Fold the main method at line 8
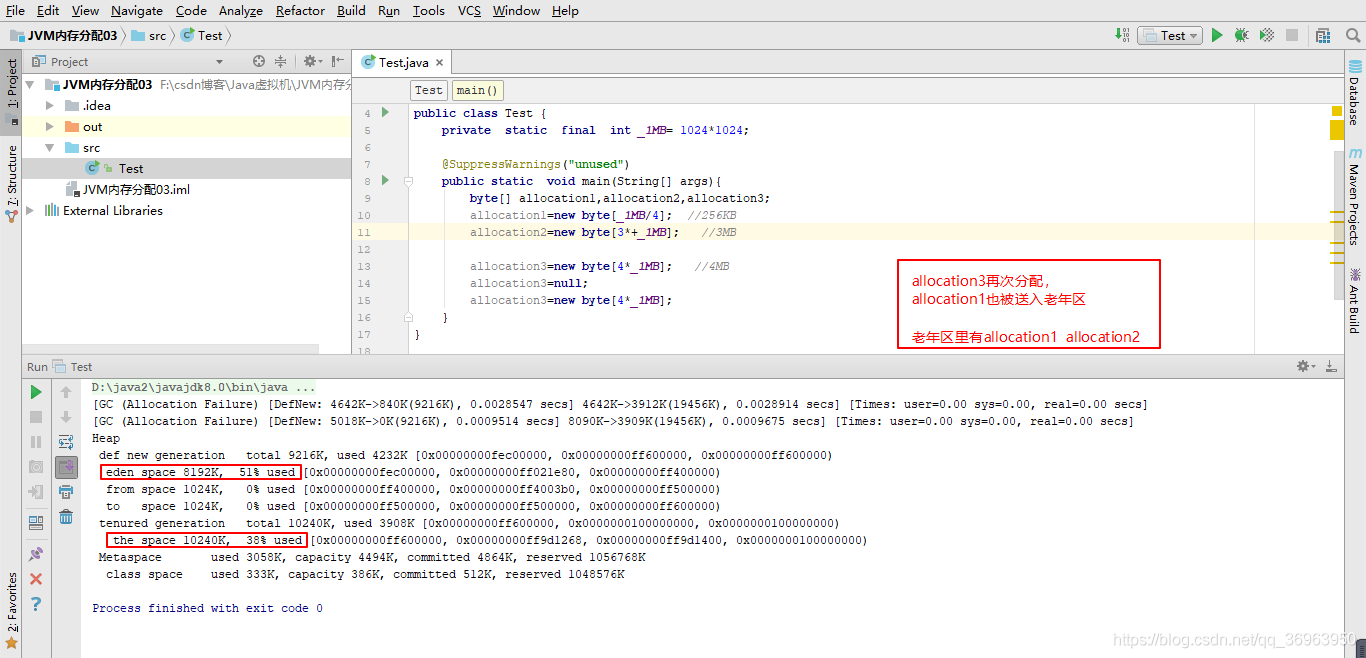 408,181
